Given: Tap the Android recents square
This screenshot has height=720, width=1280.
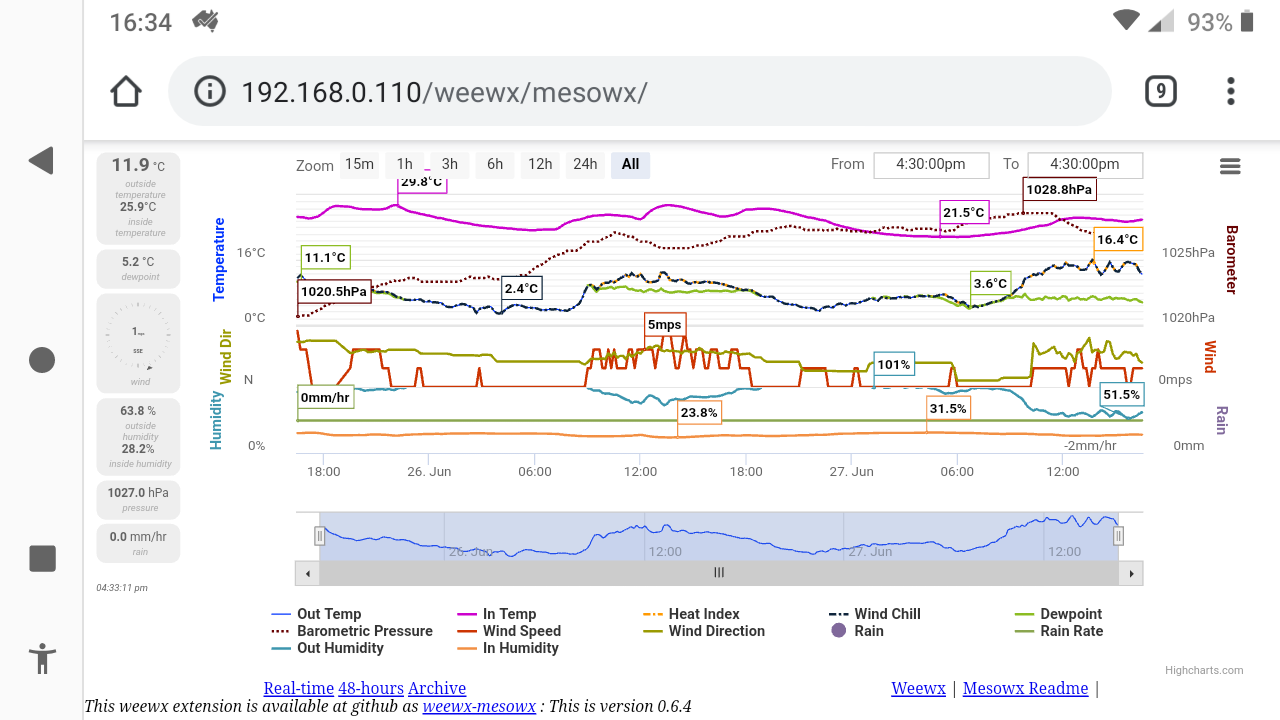Looking at the screenshot, I should 42,558.
